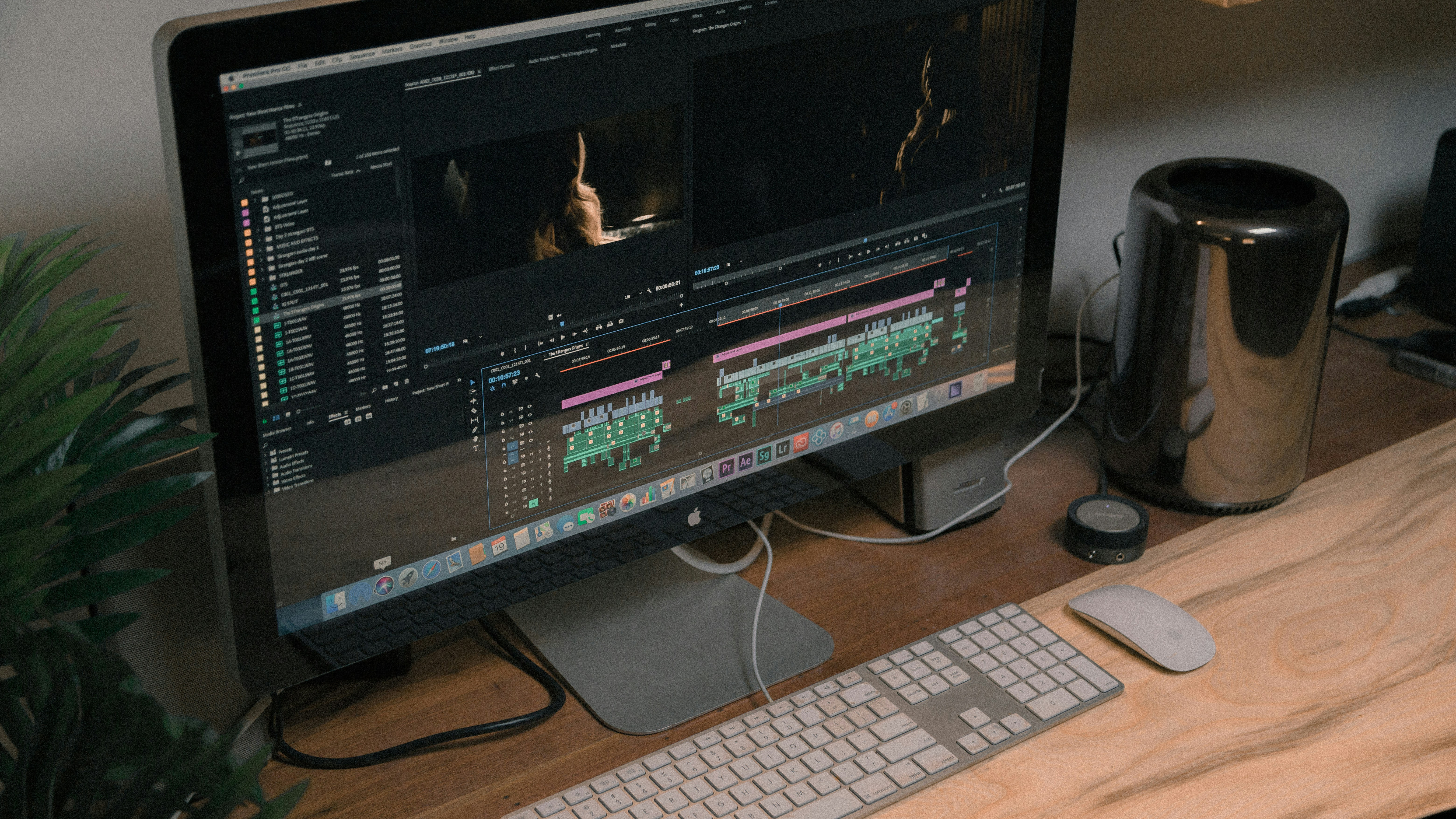
Task: Toggle eye visibility for track V5
Action: 530,406
